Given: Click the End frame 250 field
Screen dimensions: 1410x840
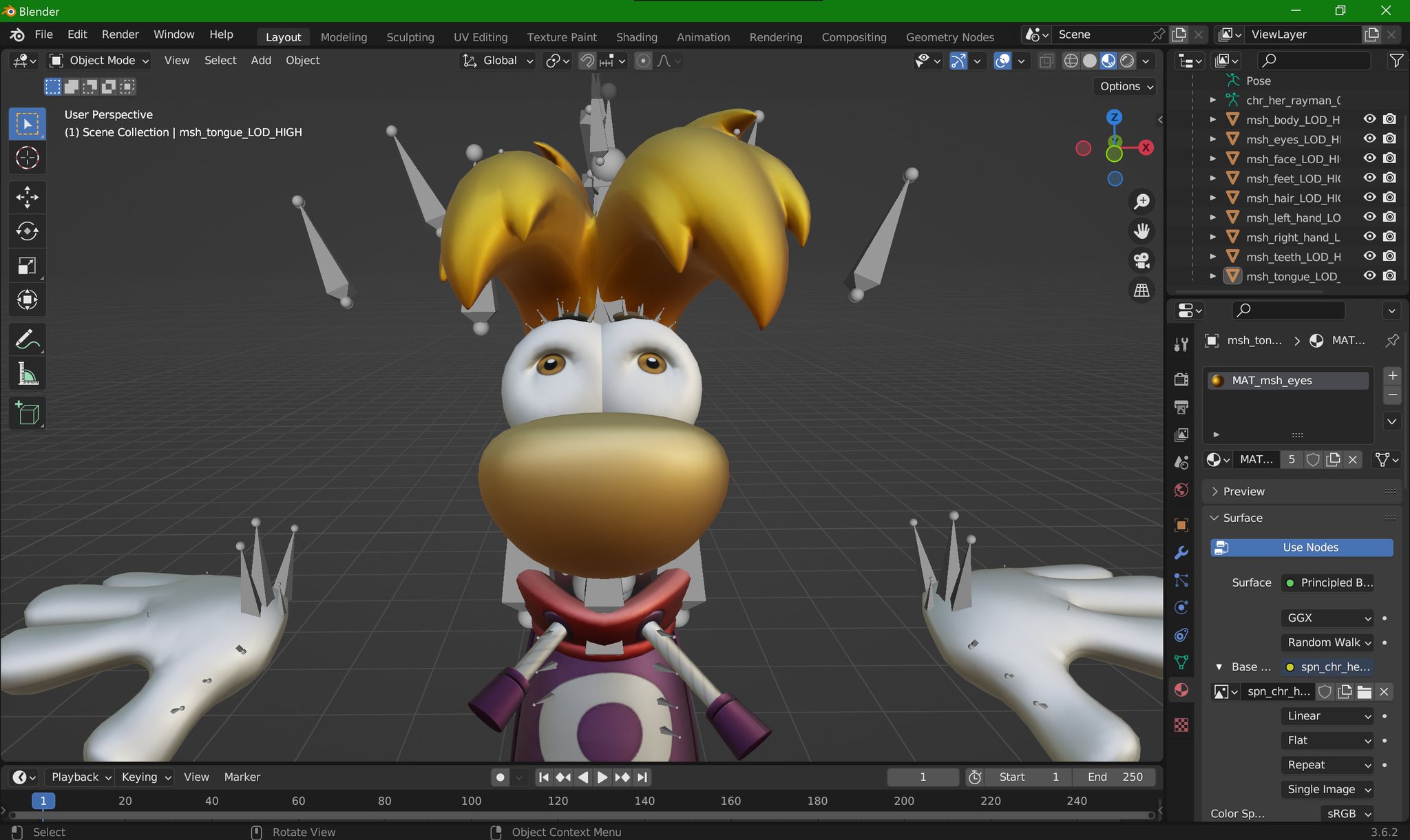Looking at the screenshot, I should (1115, 777).
